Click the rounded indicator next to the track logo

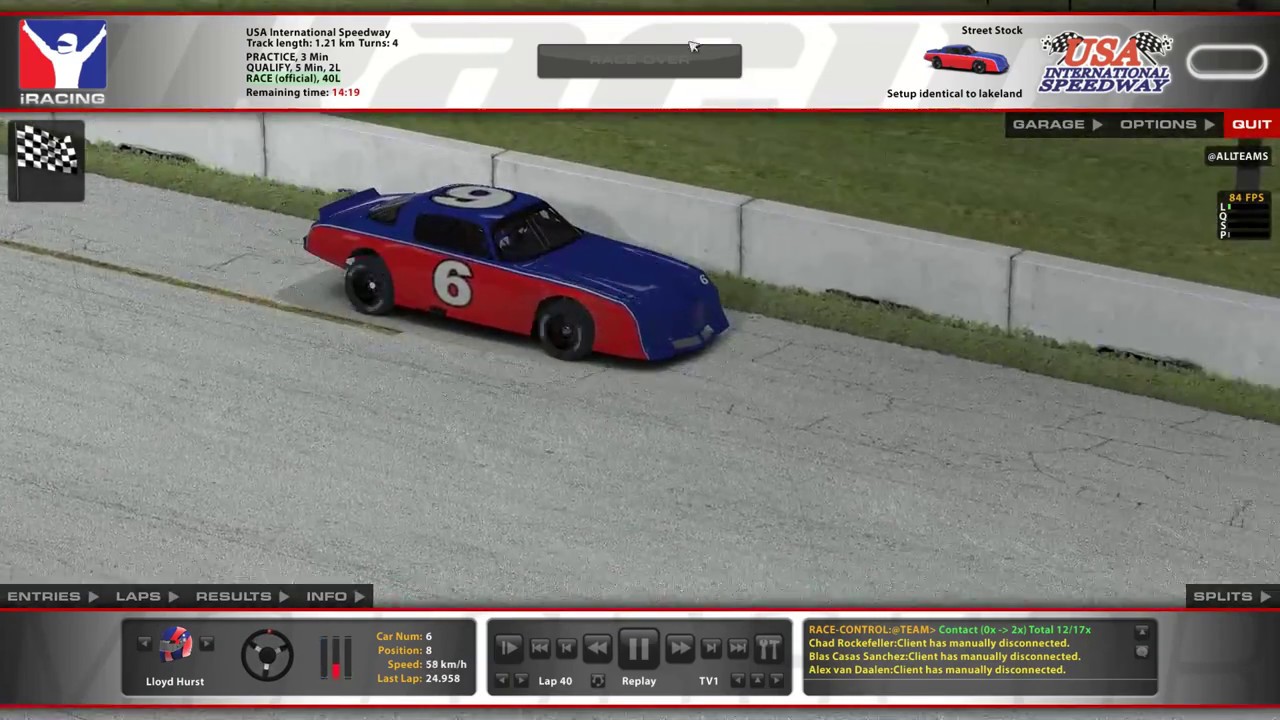[1227, 62]
